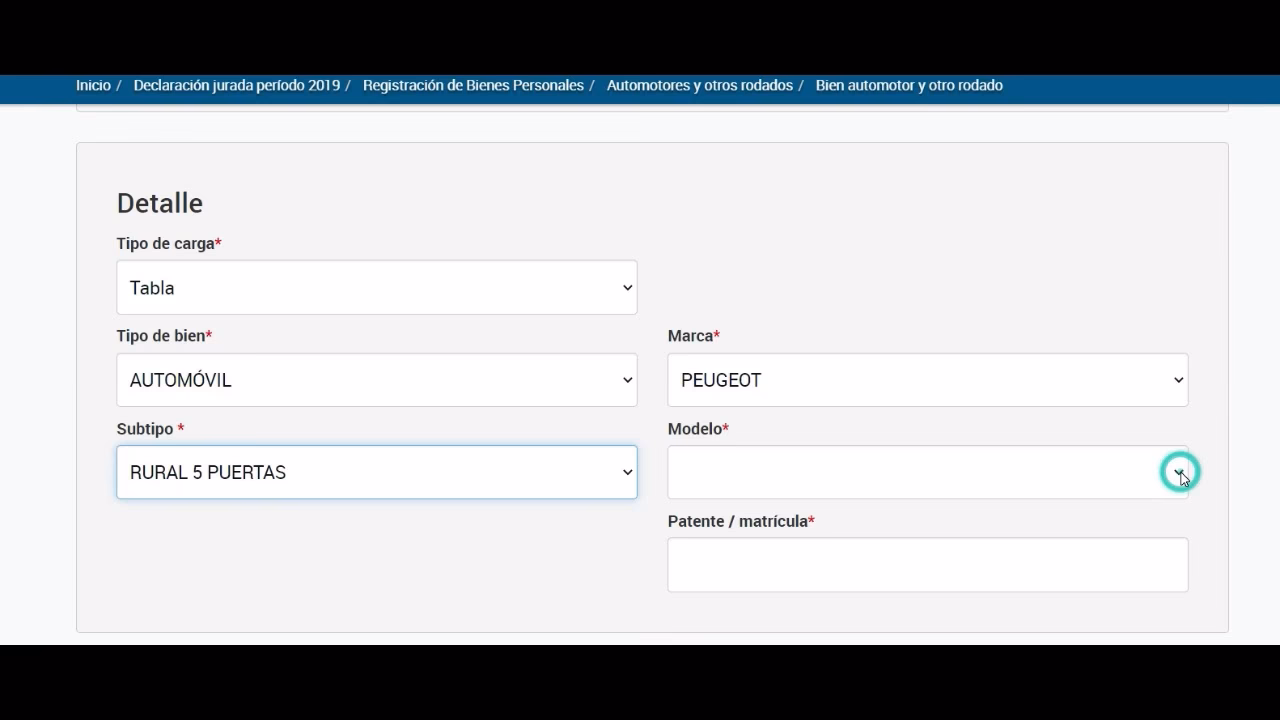Viewport: 1280px width, 720px height.
Task: Open the dropdown showing PEUGEOT
Action: coord(927,380)
